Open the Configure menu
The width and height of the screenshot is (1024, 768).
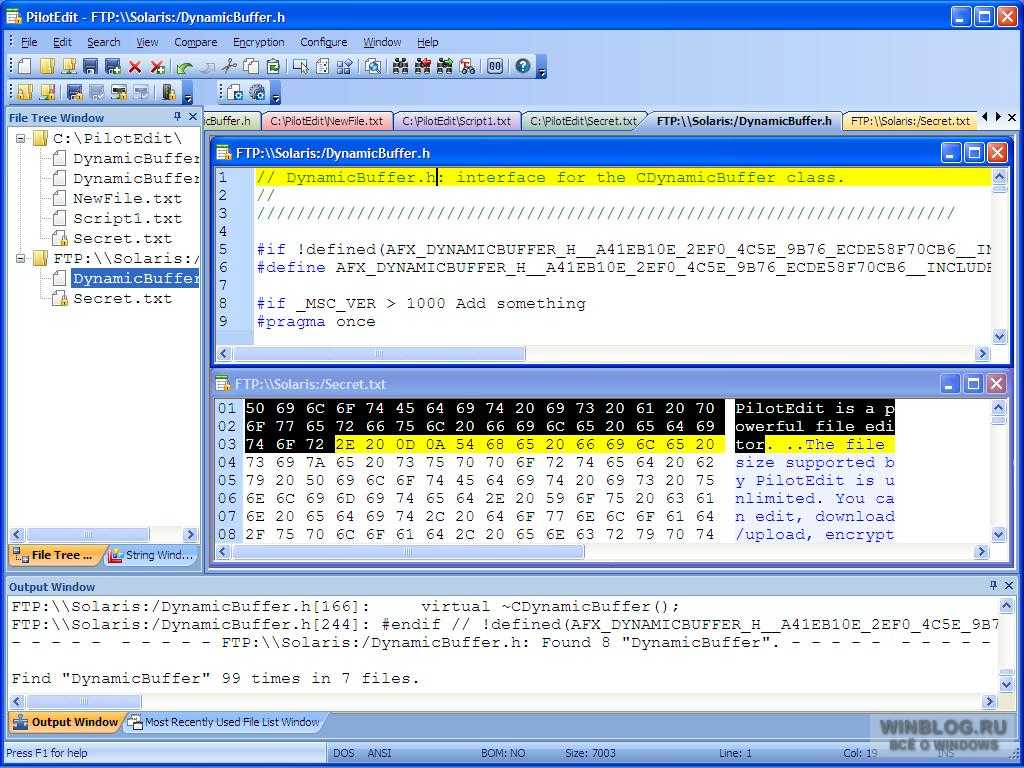coord(323,42)
